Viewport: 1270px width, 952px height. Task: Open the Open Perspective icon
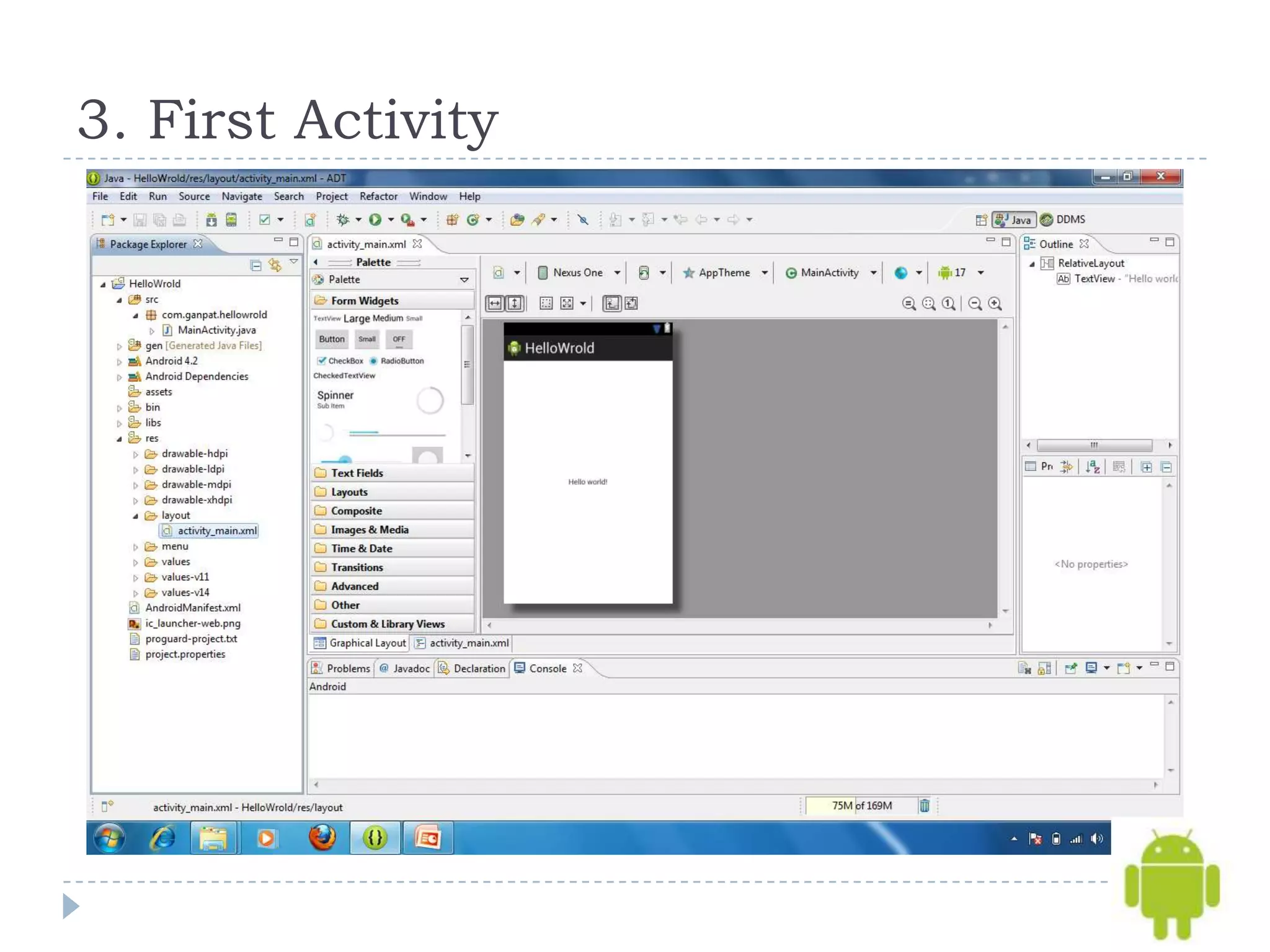coord(981,219)
